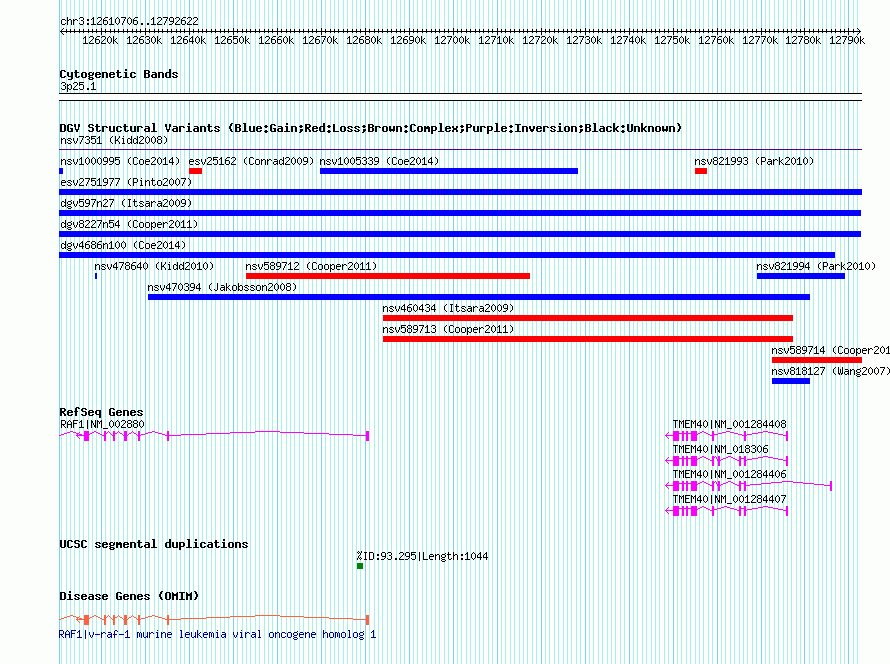
Task: Open the esv2751977 (Pinto2007) variant bar
Action: [x=460, y=192]
